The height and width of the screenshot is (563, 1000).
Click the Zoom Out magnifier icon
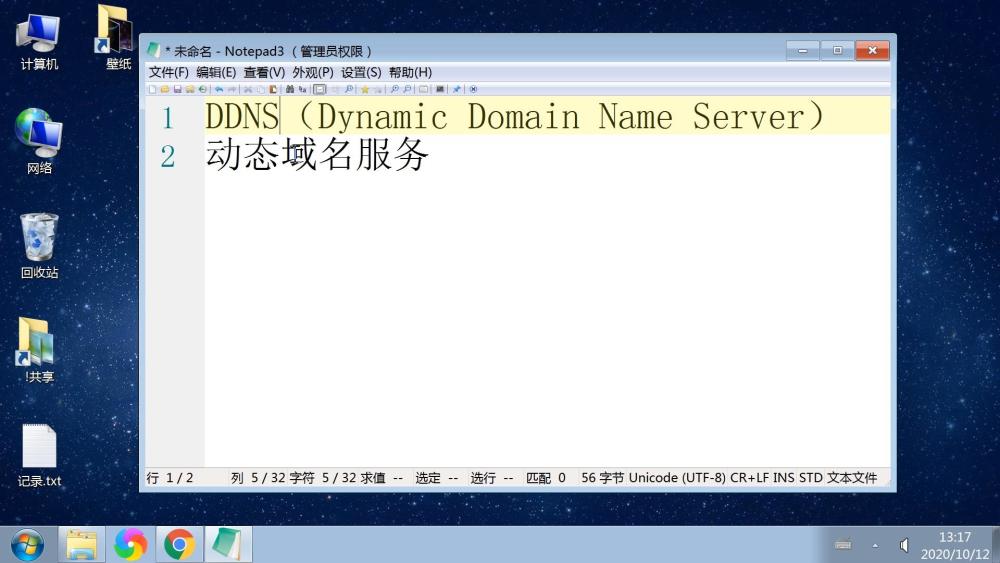407,89
